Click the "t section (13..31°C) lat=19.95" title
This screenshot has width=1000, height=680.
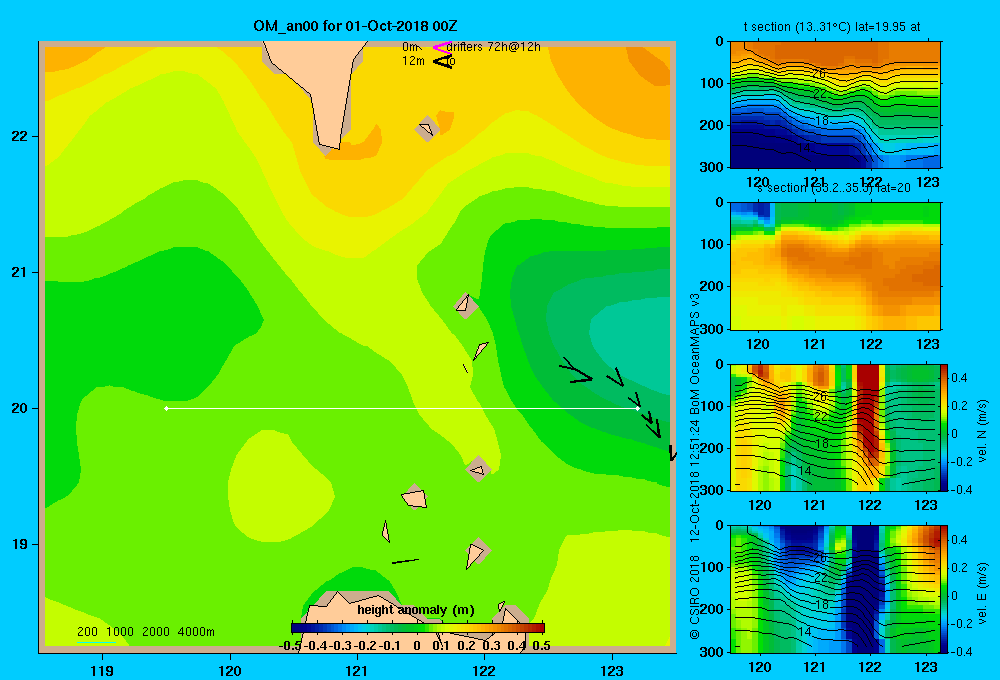pos(832,27)
